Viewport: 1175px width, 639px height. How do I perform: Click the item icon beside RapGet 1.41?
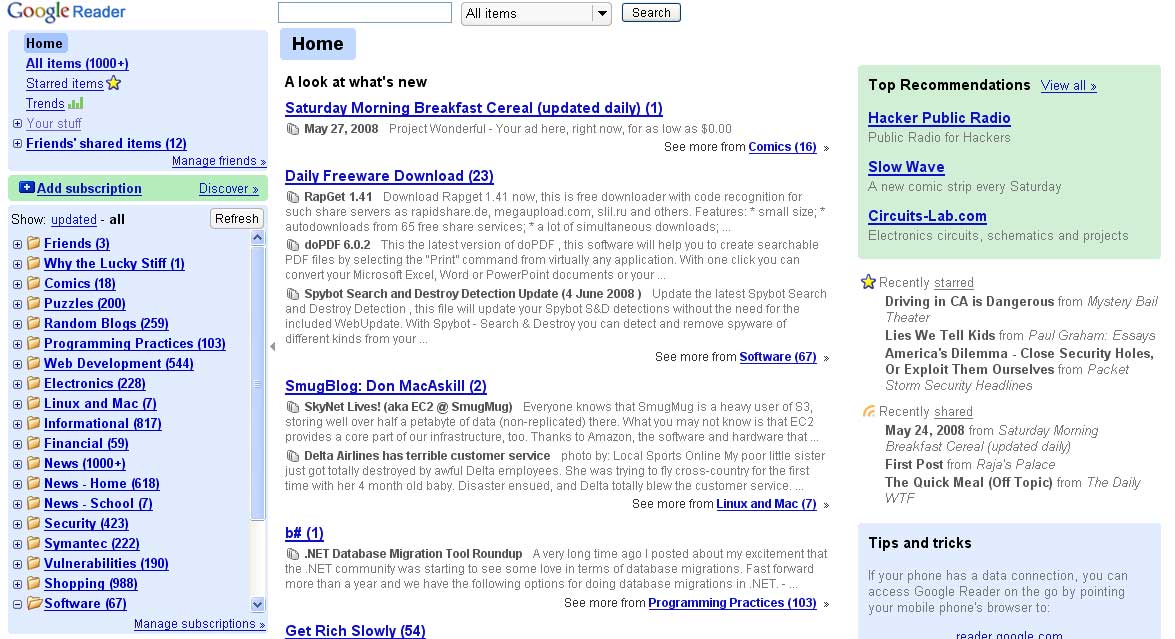[293, 197]
